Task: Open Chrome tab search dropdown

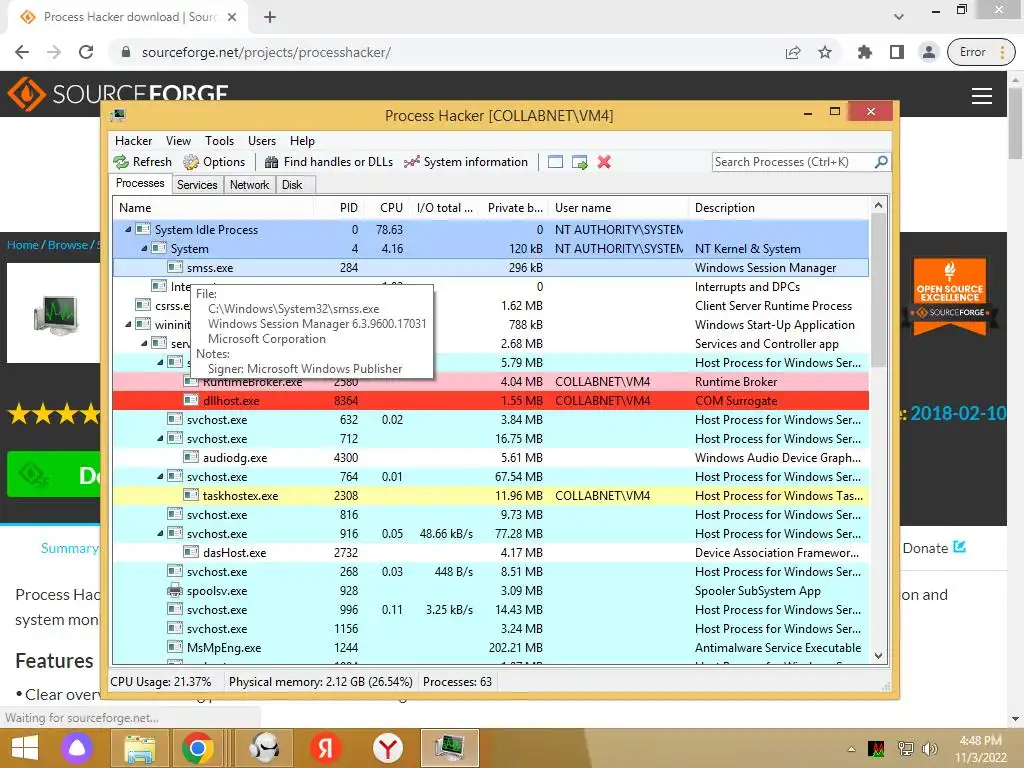Action: (x=899, y=17)
